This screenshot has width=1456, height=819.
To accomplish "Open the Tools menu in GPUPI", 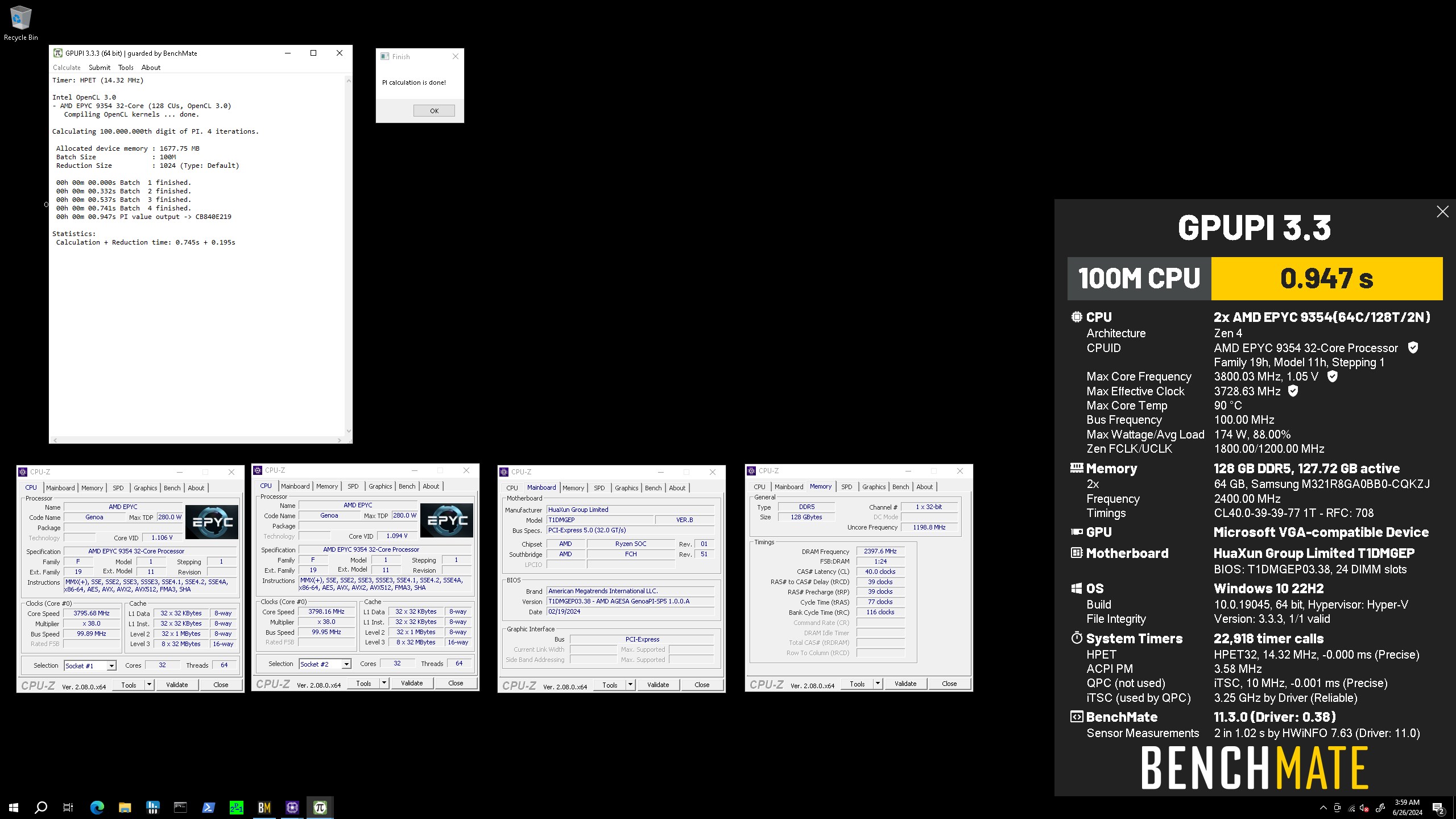I will click(126, 67).
